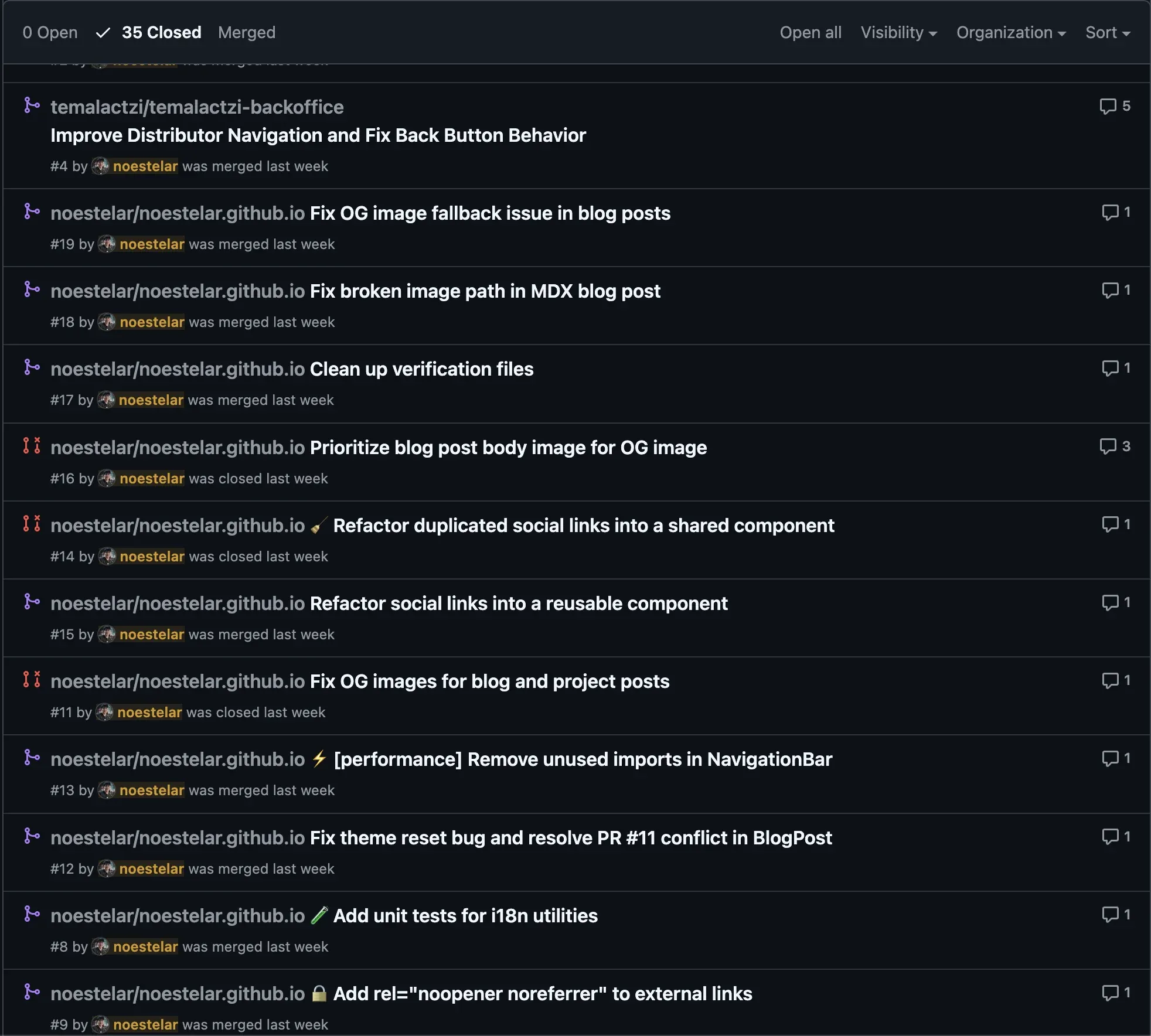
Task: Click noestelar avatar on PR #18 line
Action: [x=107, y=322]
